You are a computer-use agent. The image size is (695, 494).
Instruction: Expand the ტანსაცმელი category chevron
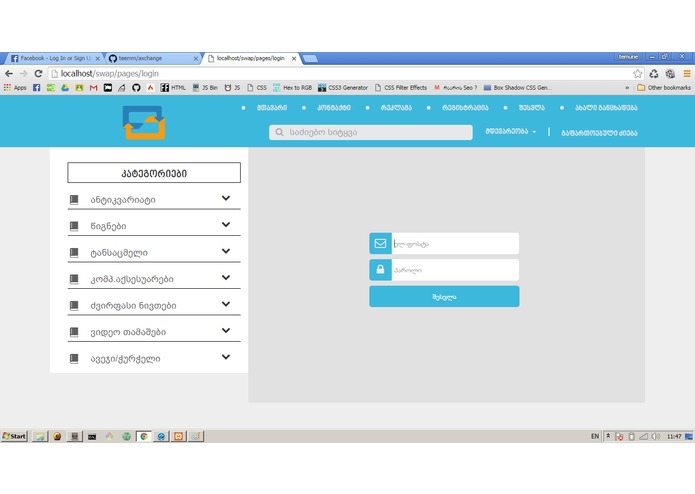226,251
